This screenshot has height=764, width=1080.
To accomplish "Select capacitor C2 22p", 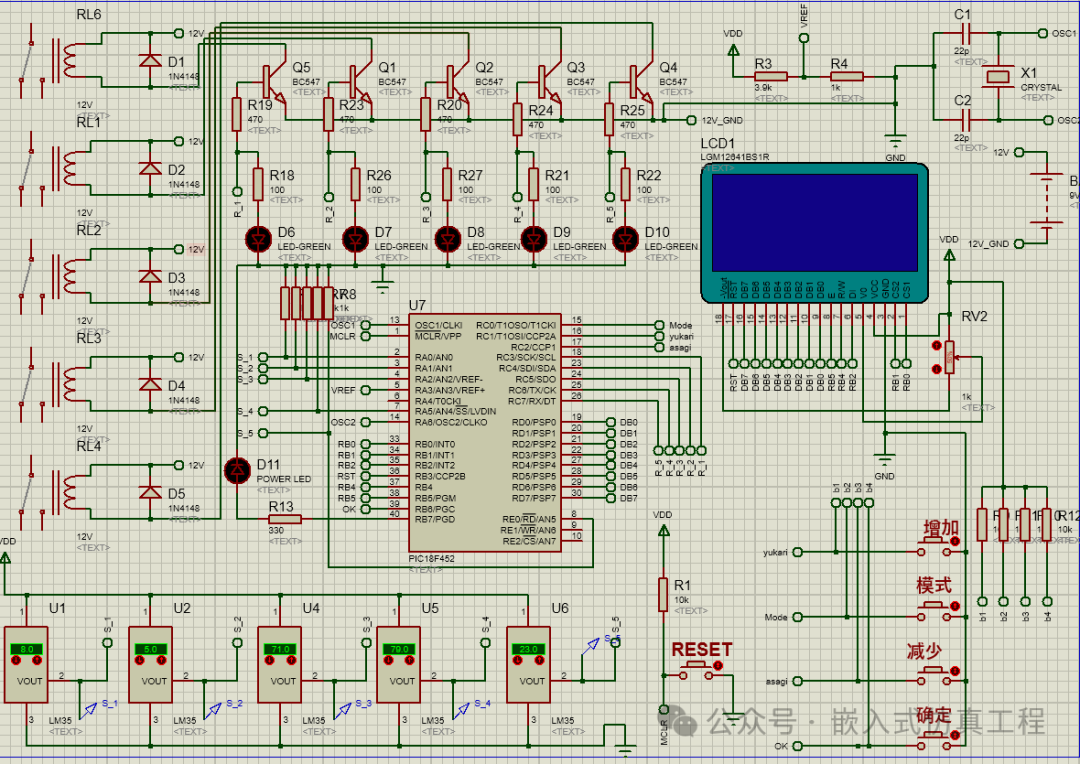I will [x=965, y=120].
